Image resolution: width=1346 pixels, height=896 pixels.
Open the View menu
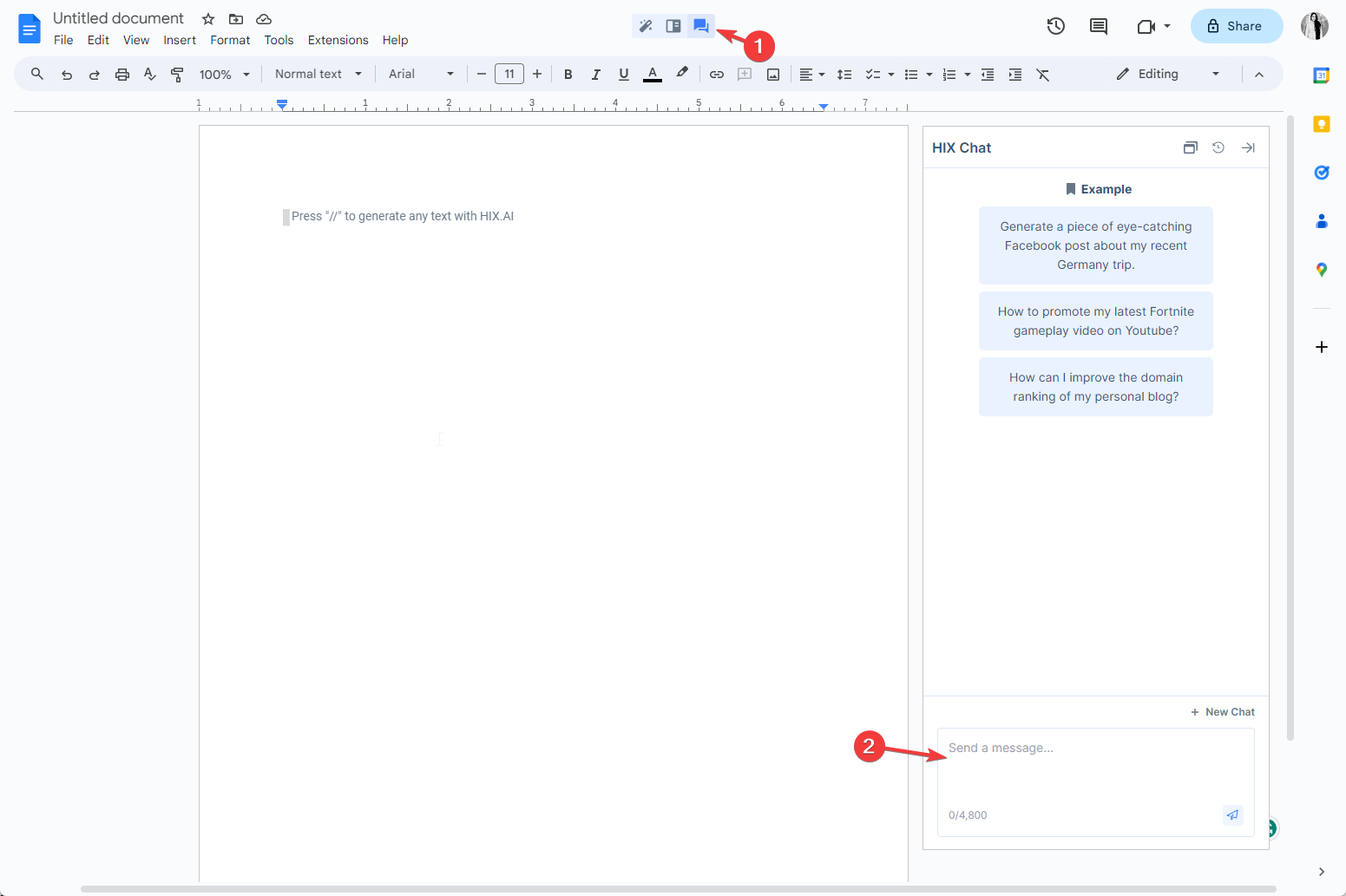coord(136,40)
